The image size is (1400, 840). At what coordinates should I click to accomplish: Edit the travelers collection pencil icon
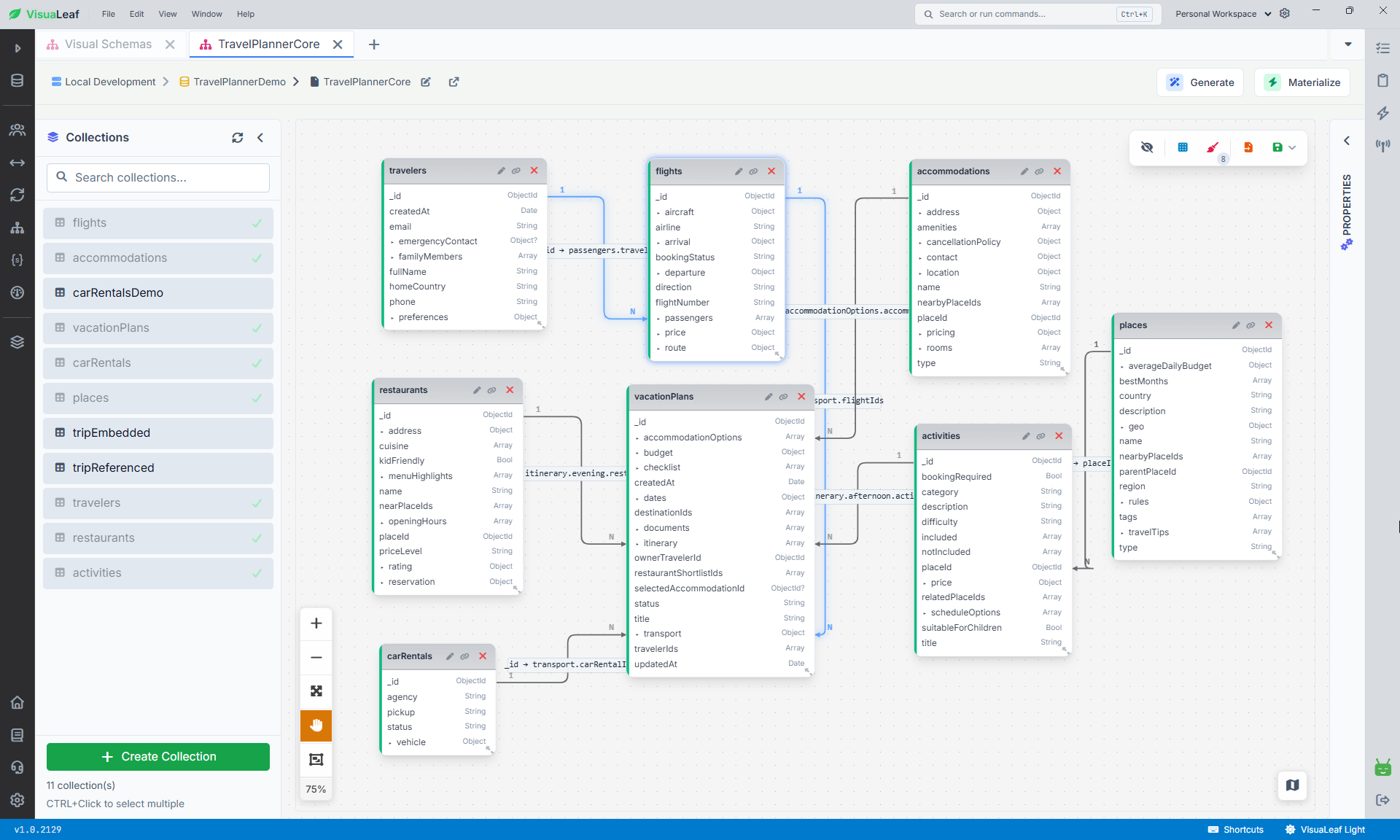501,171
